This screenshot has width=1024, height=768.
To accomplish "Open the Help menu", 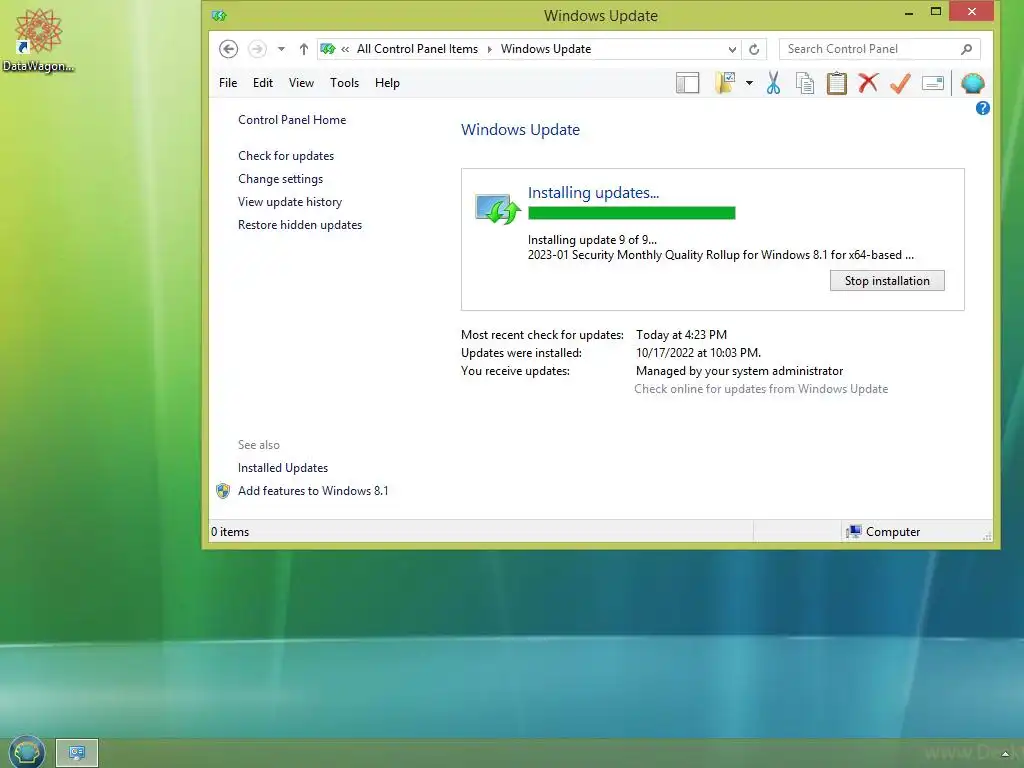I will [x=387, y=83].
